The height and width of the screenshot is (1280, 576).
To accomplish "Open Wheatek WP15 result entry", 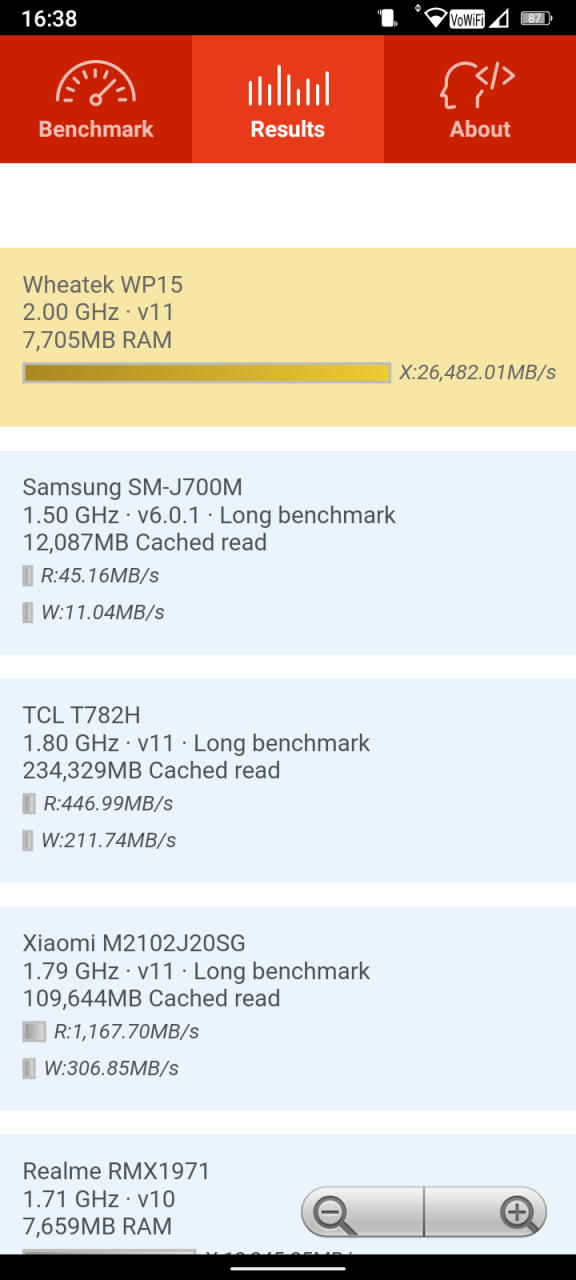I will [288, 337].
